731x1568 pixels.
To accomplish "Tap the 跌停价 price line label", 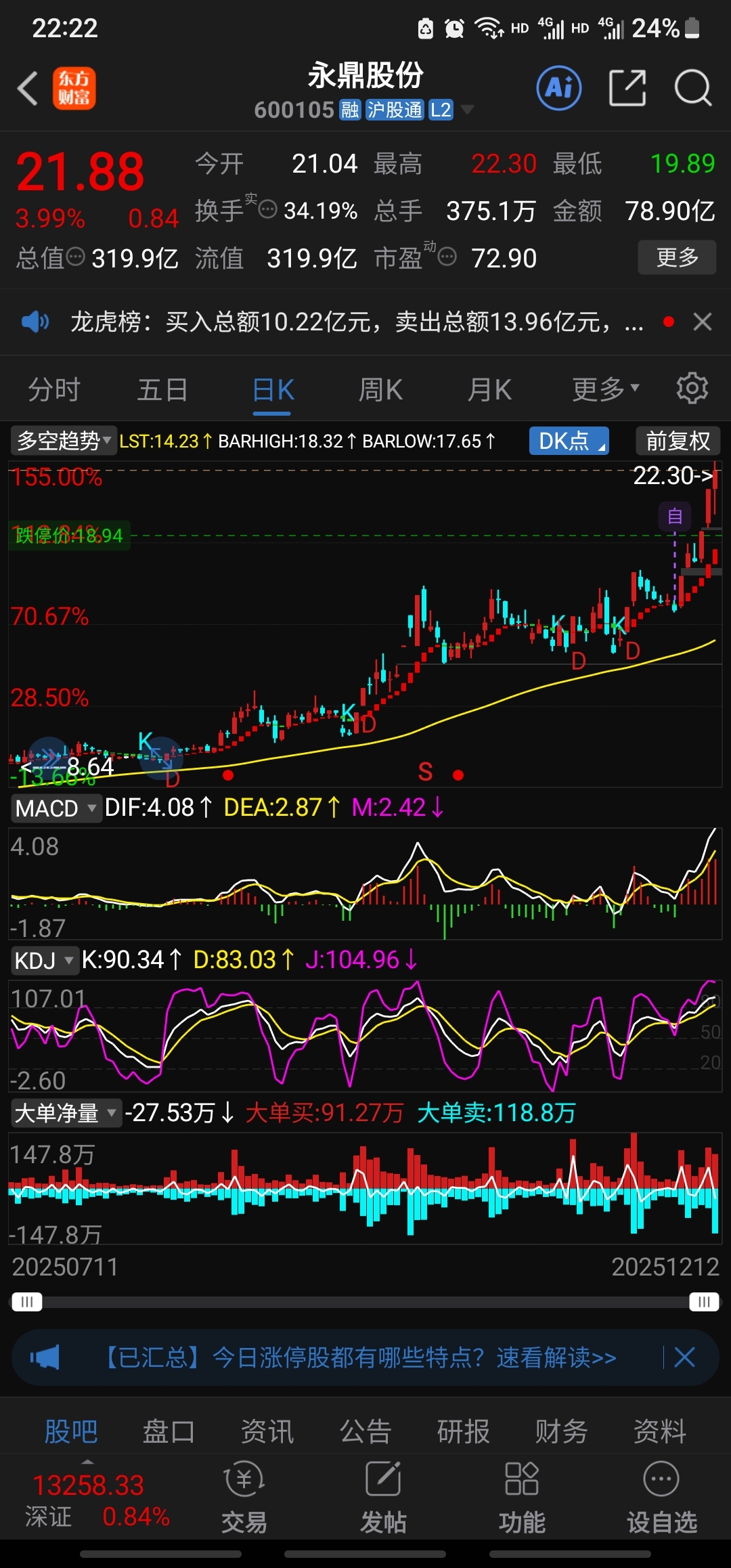I will (69, 535).
